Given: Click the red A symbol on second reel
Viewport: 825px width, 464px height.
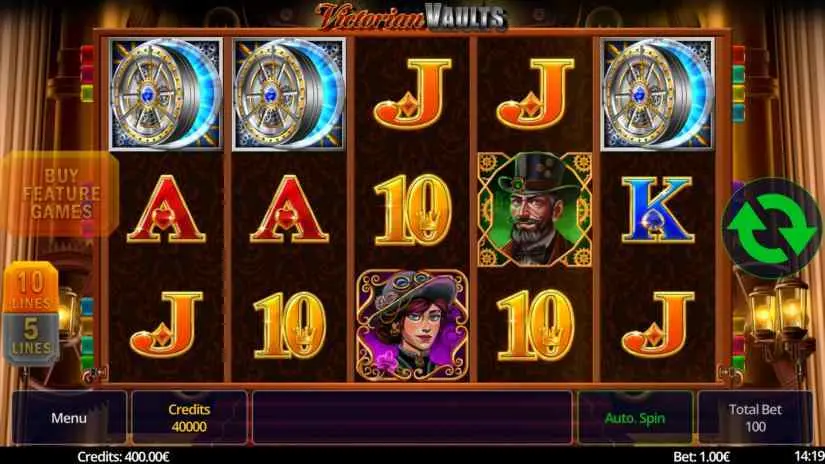Looking at the screenshot, I should pyautogui.click(x=289, y=209).
